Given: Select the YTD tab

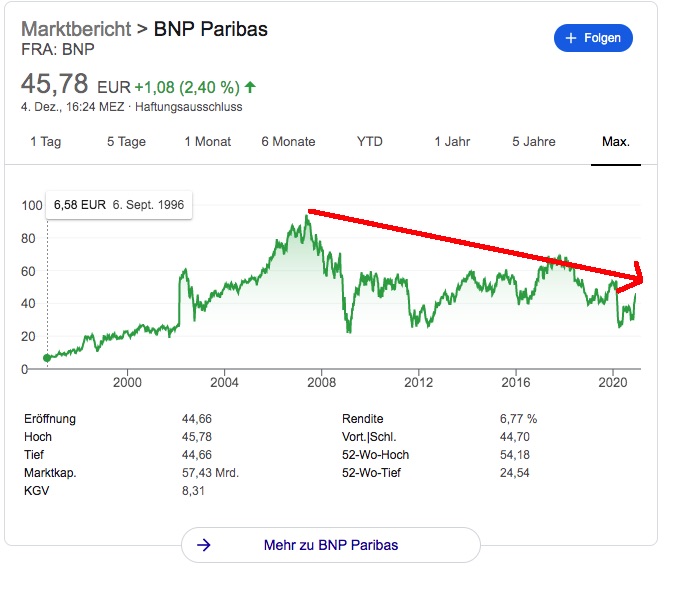Looking at the screenshot, I should [370, 142].
